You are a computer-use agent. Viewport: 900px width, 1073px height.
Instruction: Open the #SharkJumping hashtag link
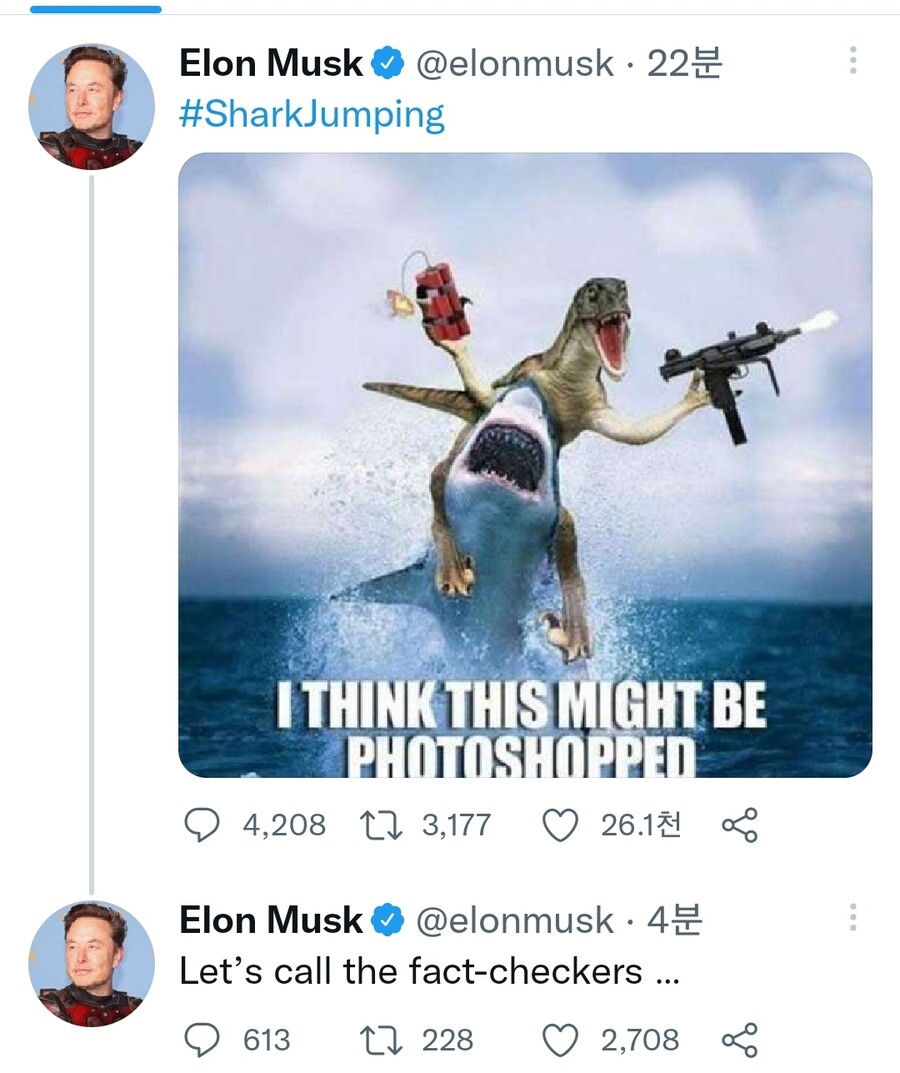[x=311, y=114]
